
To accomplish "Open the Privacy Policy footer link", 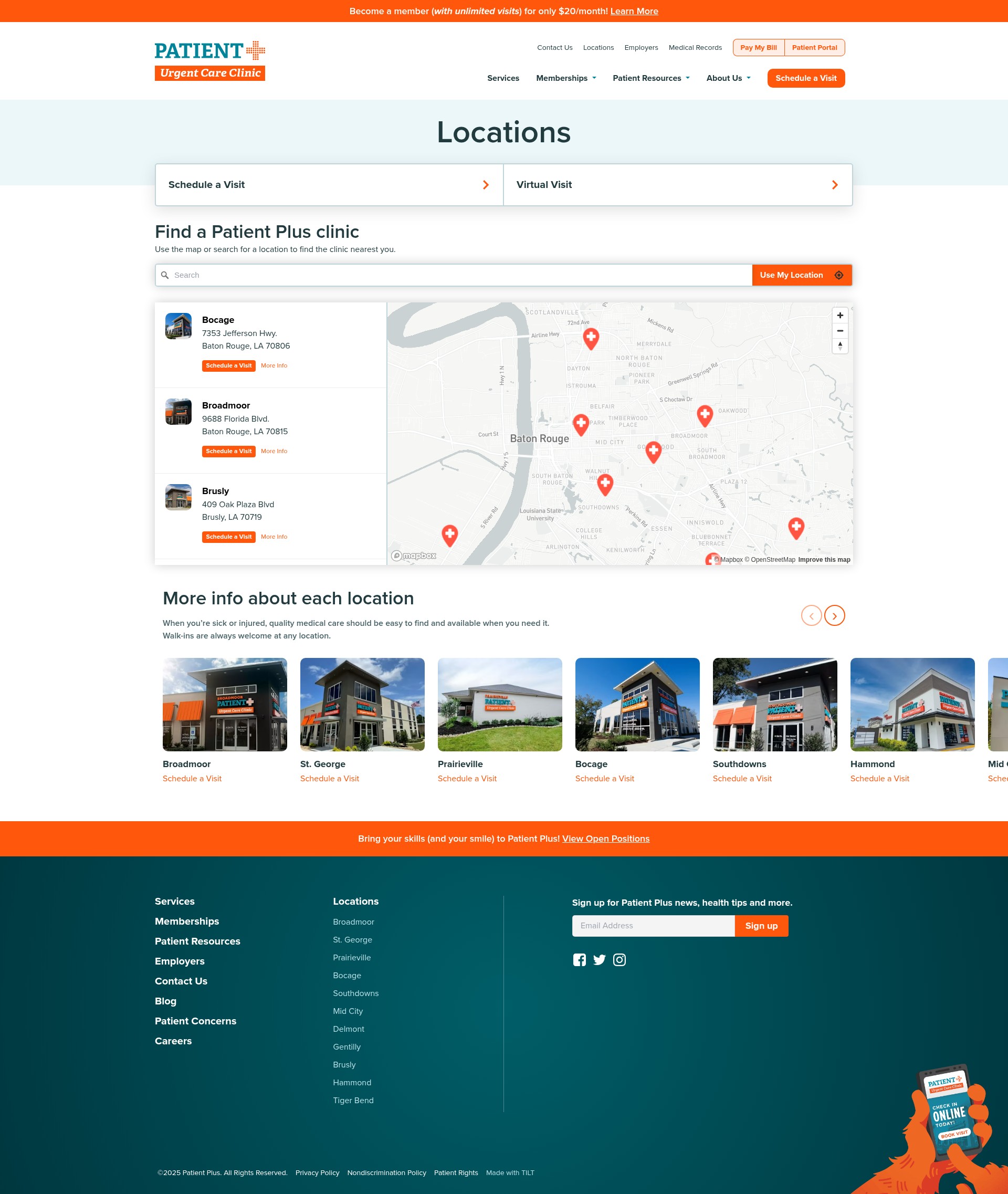I will point(317,1172).
